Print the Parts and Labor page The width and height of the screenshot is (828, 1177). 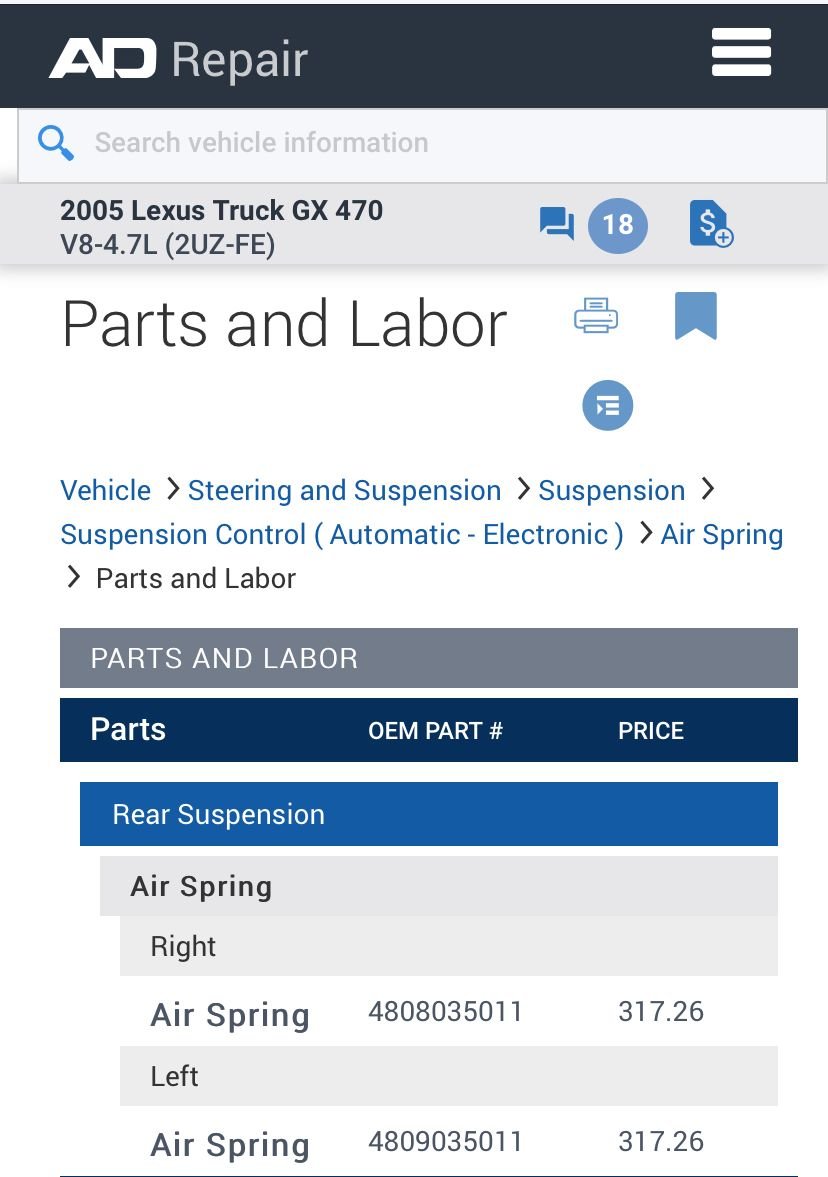pos(596,315)
